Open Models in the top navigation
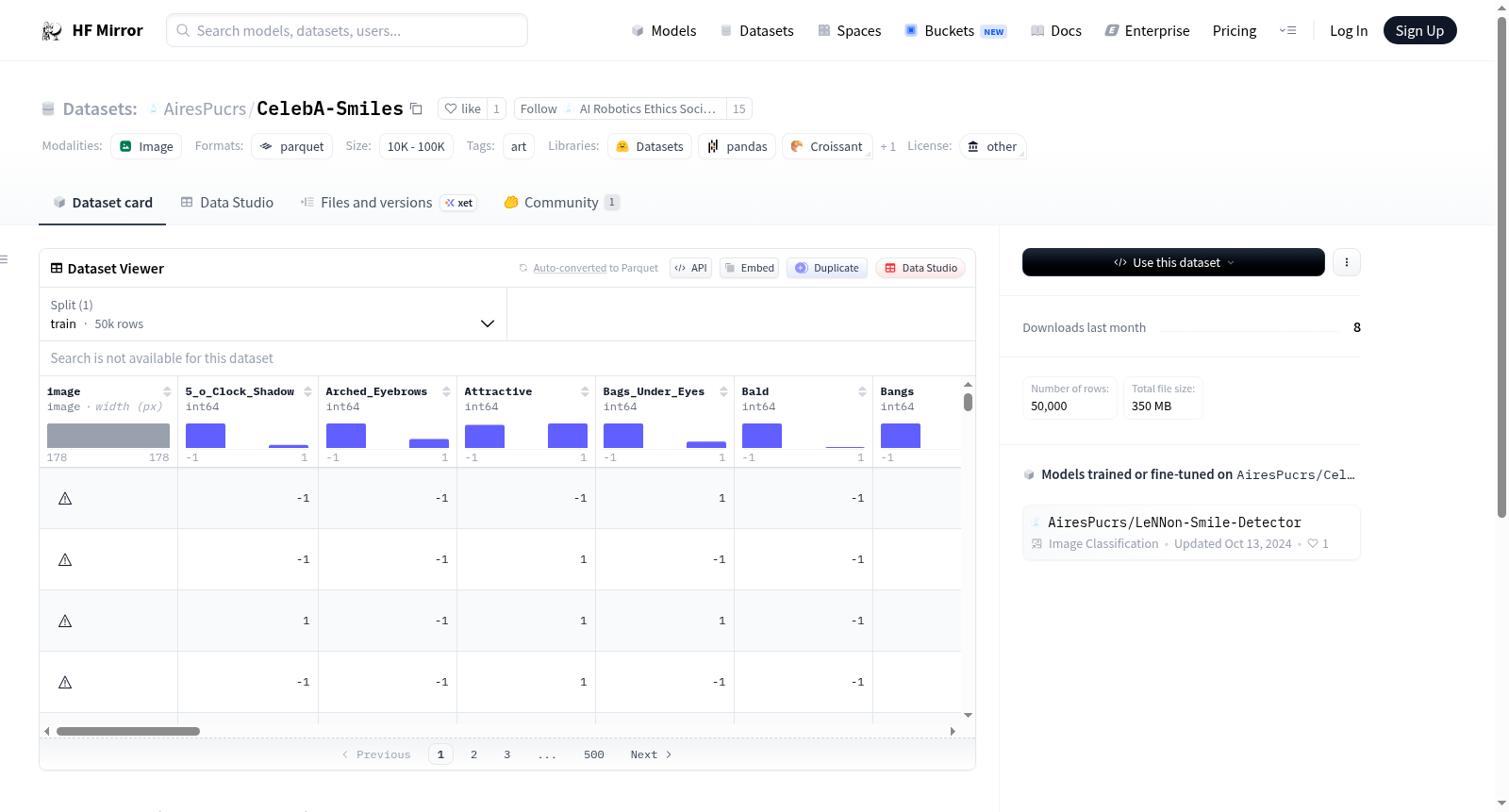This screenshot has height=812, width=1509. [664, 31]
